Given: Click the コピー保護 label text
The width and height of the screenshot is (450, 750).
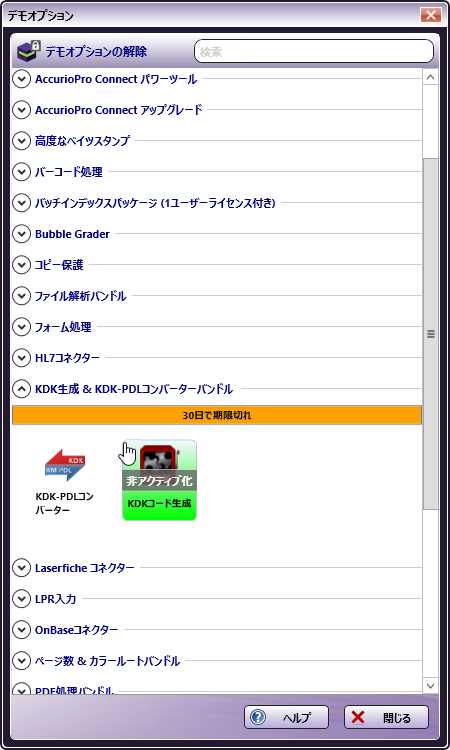Looking at the screenshot, I should click(59, 265).
